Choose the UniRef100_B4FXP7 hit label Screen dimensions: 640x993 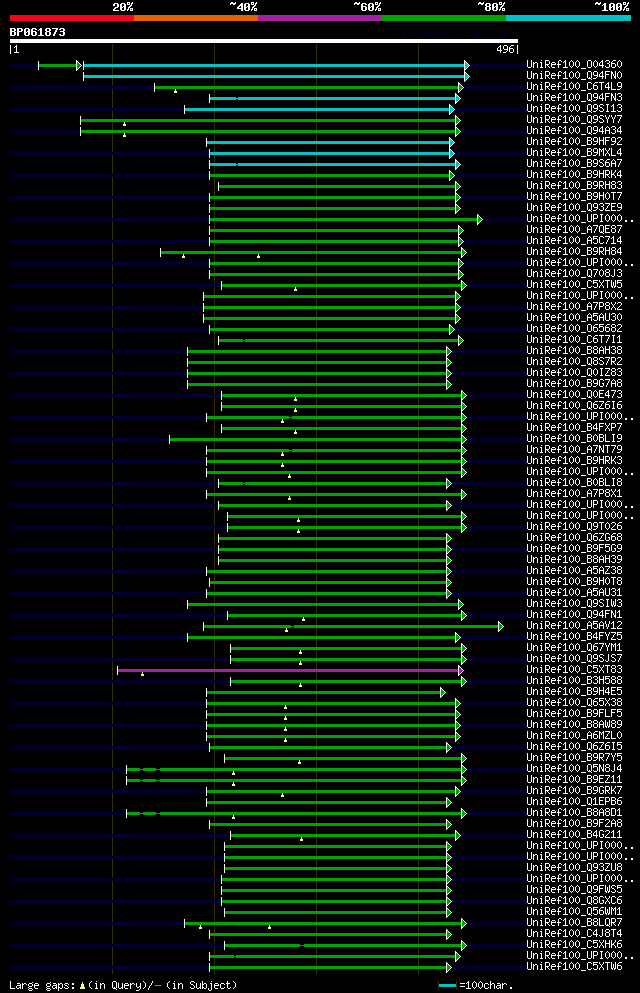(x=574, y=427)
